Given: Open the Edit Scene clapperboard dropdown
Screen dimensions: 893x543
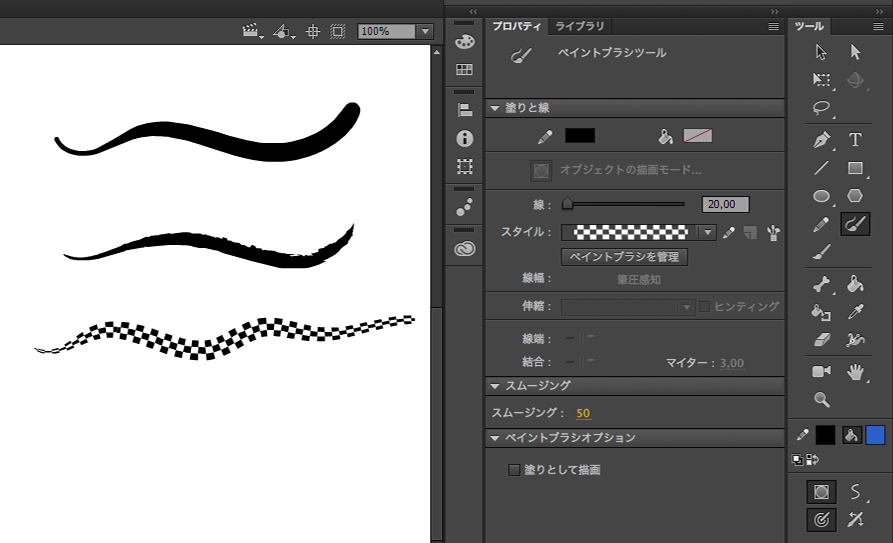Looking at the screenshot, I should pyautogui.click(x=252, y=31).
